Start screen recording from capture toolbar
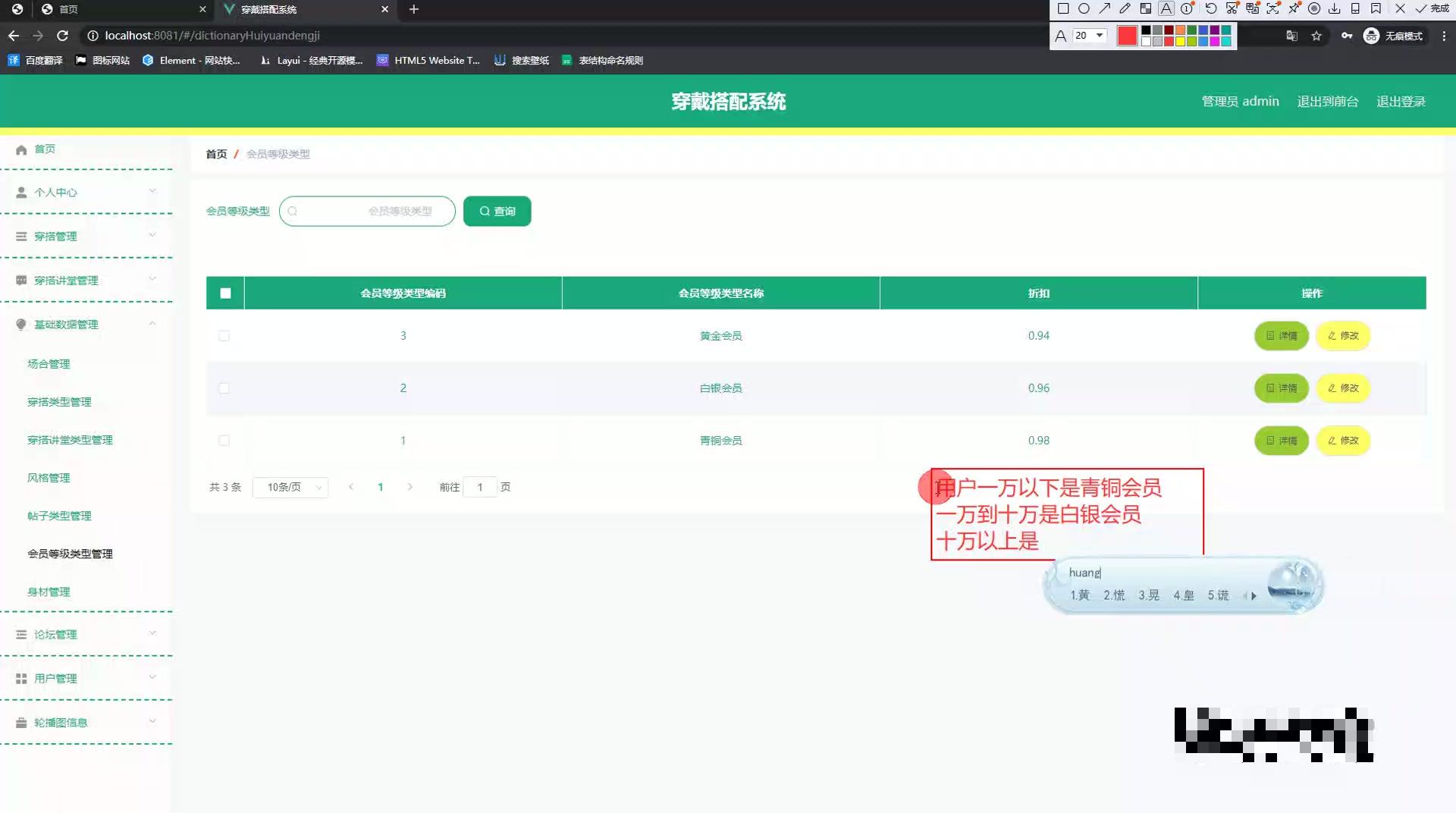Image resolution: width=1456 pixels, height=813 pixels. pyautogui.click(x=1314, y=8)
